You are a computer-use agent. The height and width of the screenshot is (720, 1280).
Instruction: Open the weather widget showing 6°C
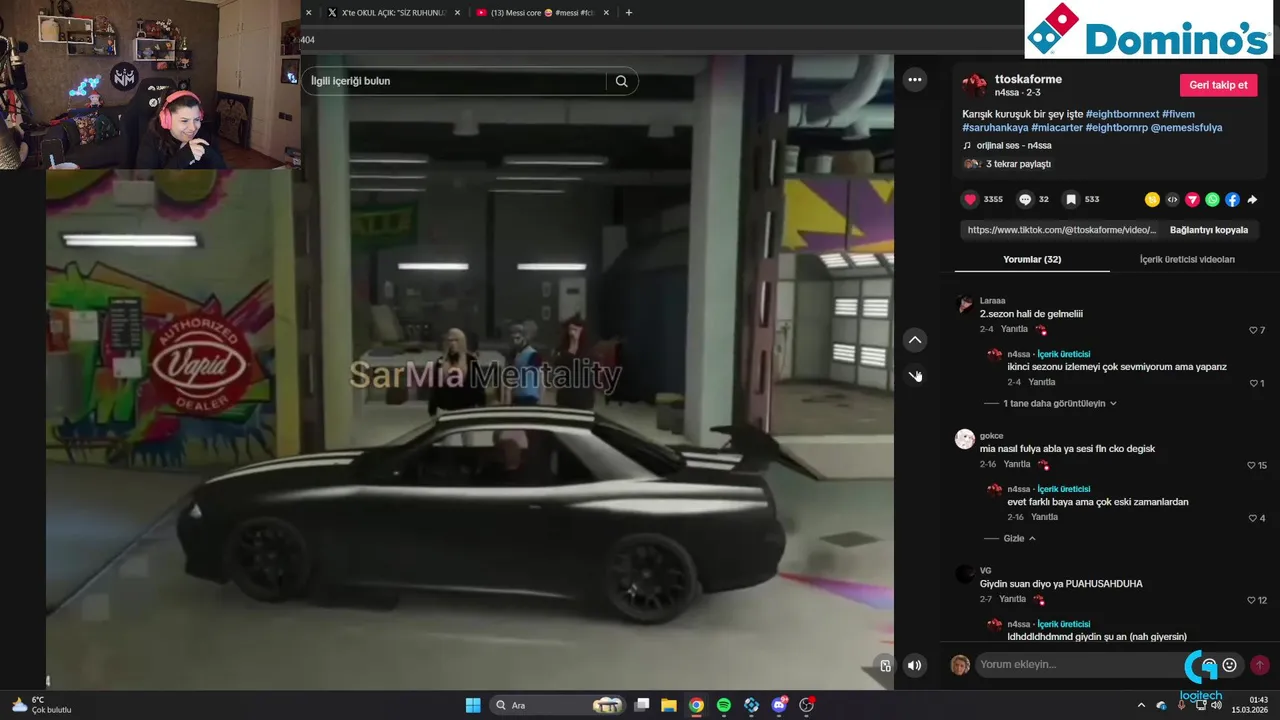coord(42,705)
